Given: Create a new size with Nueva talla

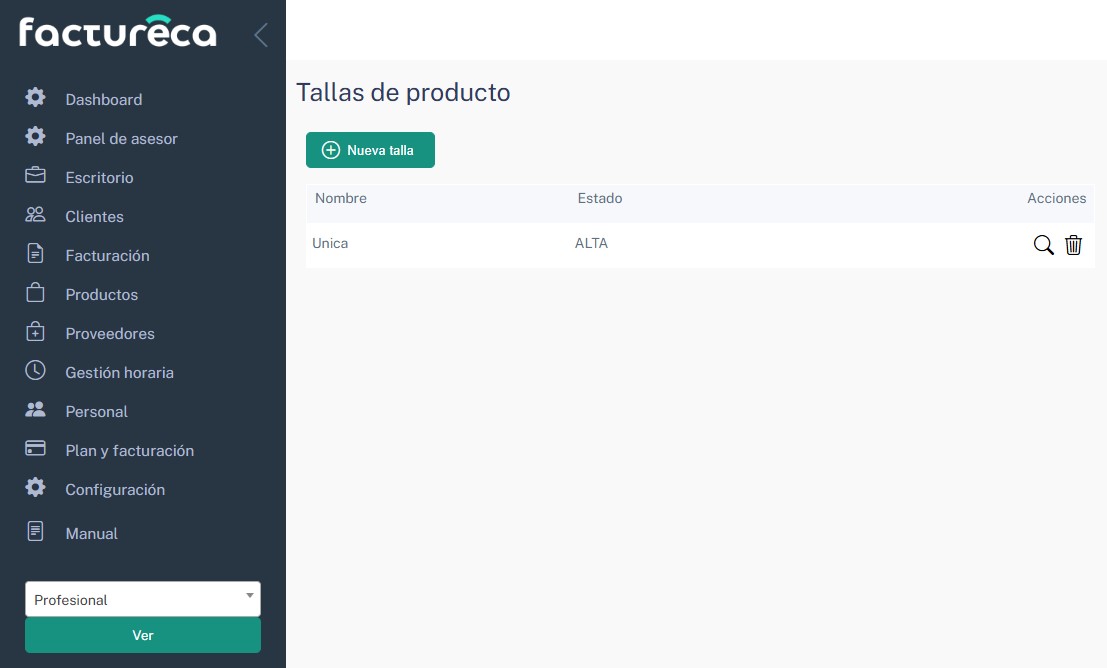Looking at the screenshot, I should coord(370,150).
